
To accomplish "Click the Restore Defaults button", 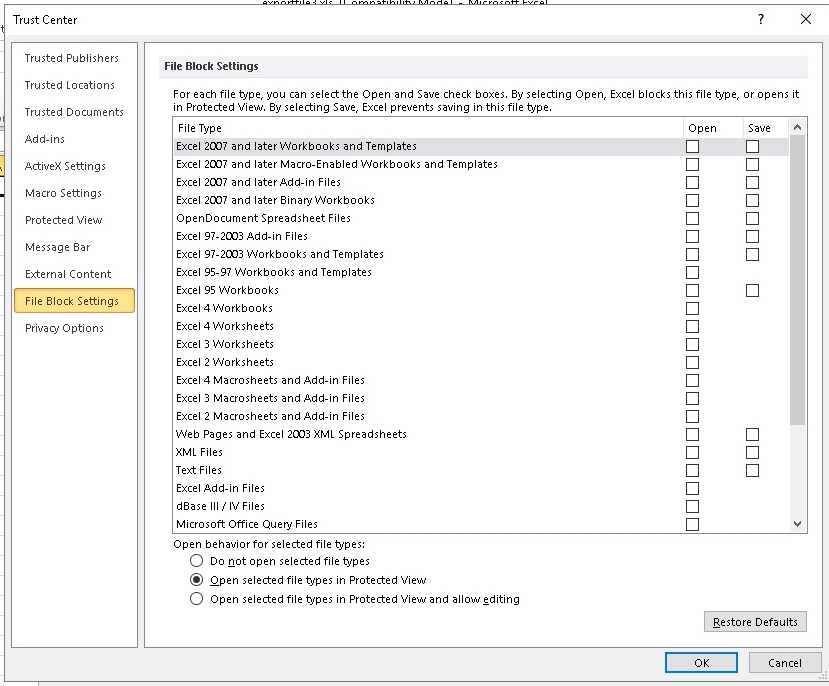I will pos(755,622).
